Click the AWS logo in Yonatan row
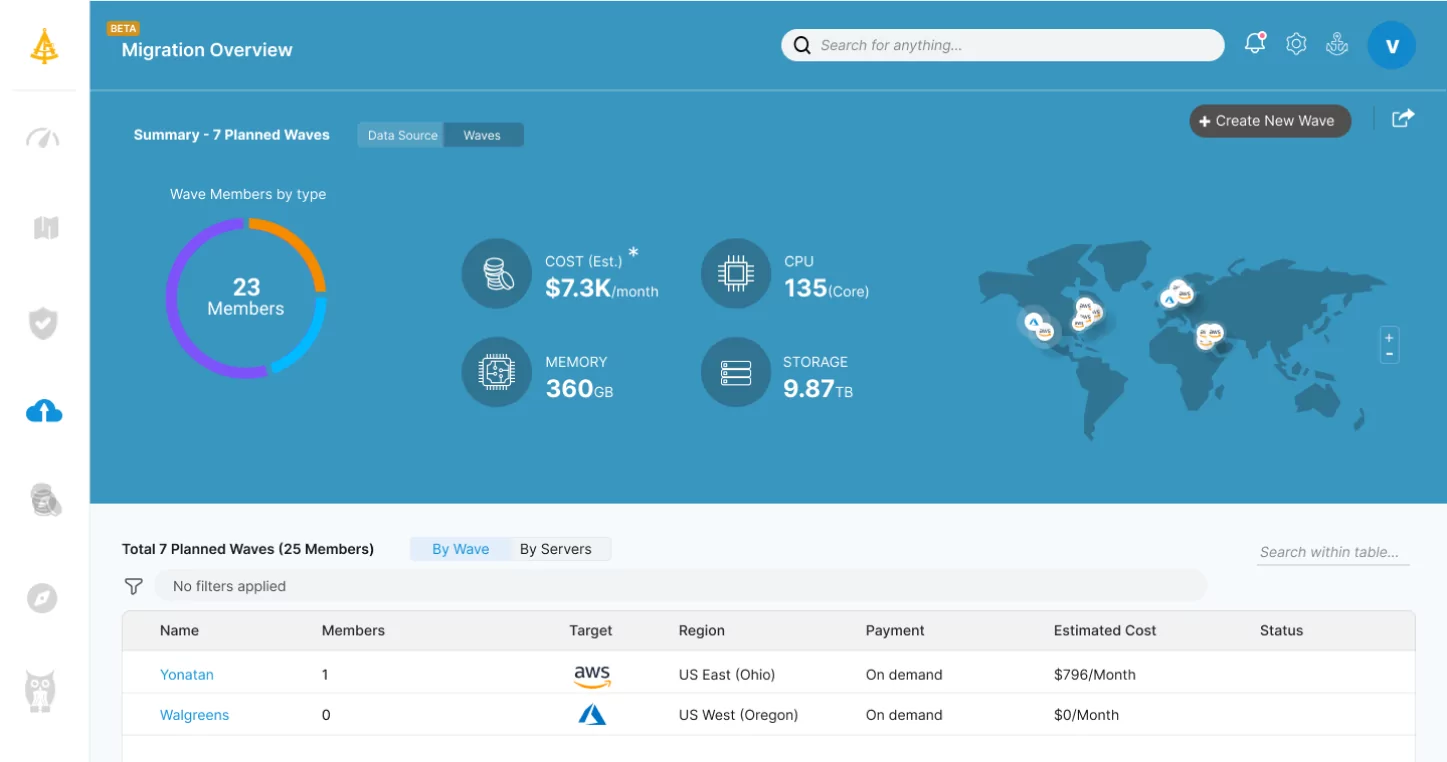Screen dimensions: 1447x762 click(592, 676)
